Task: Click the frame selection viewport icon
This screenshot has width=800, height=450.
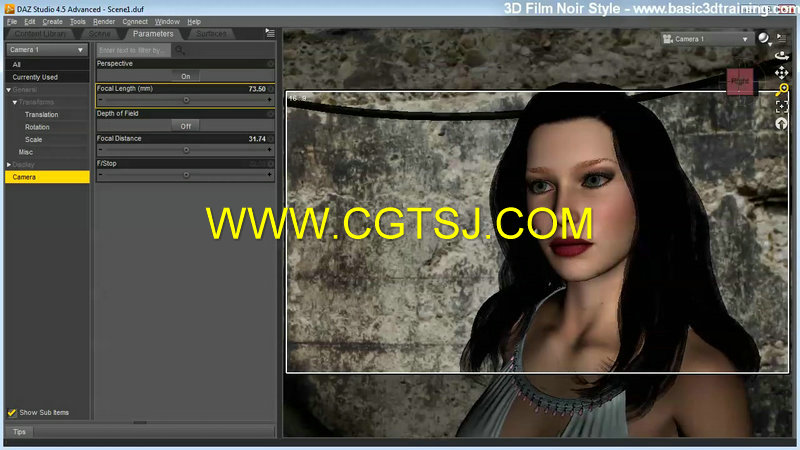Action: [781, 107]
